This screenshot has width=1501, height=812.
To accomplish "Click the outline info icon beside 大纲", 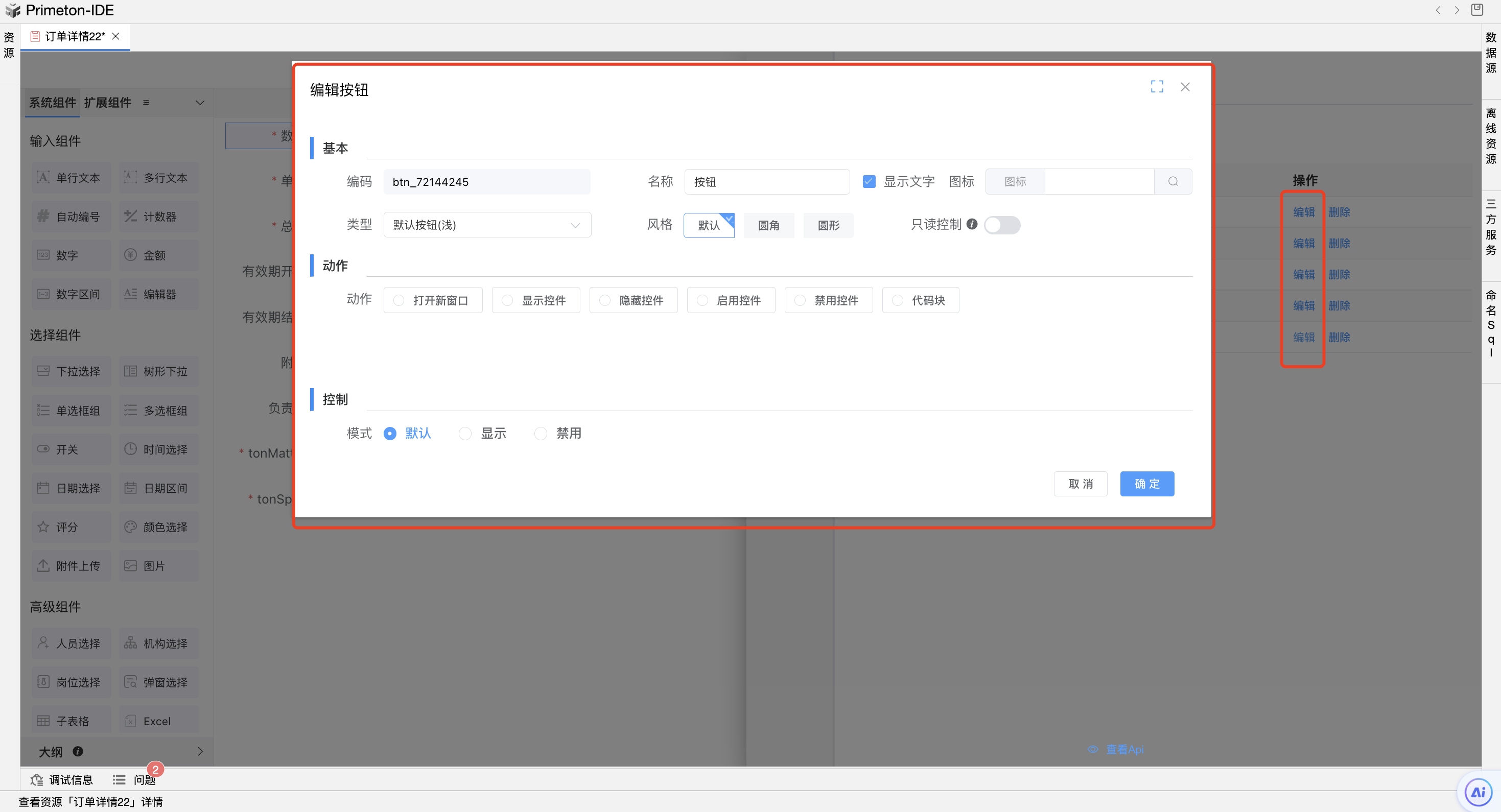I will point(78,751).
